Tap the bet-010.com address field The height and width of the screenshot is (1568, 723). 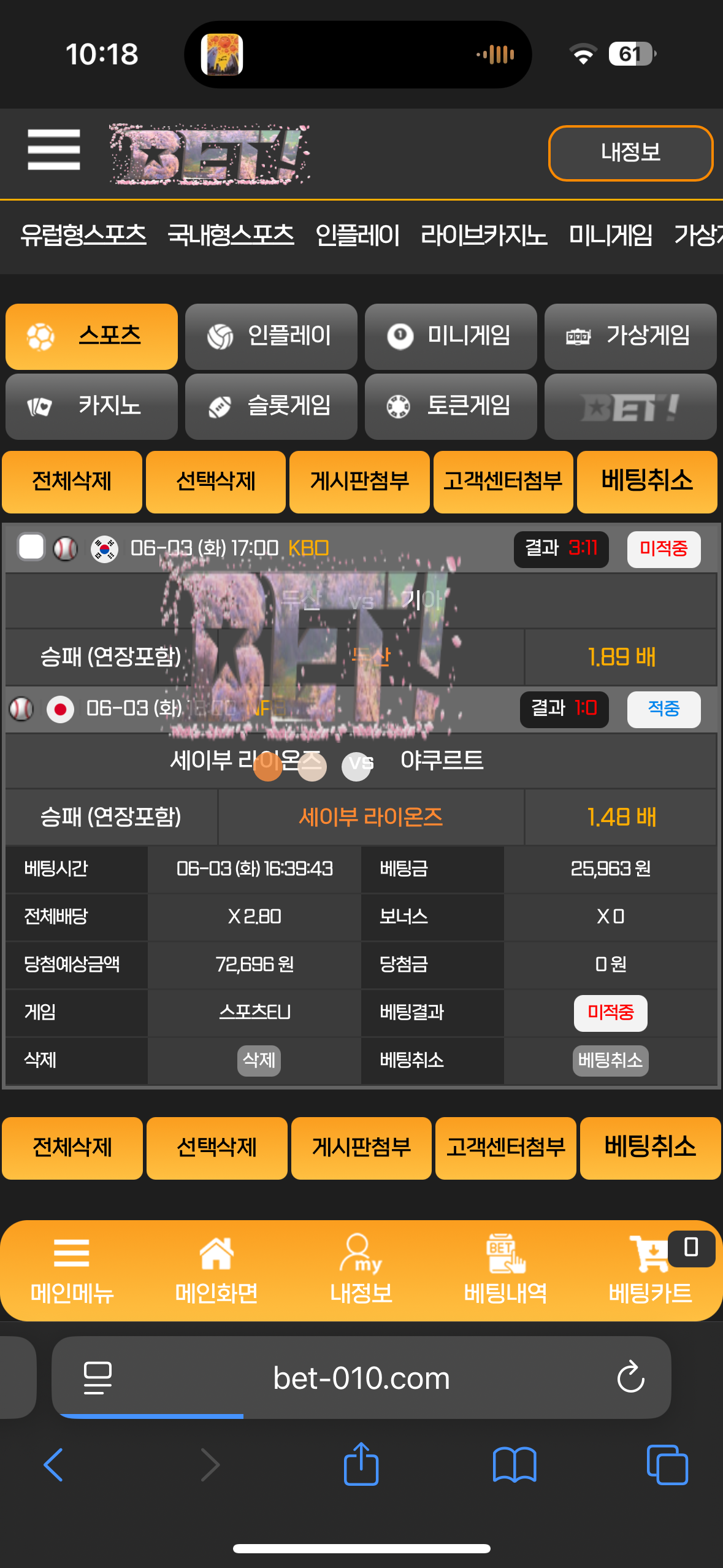click(x=361, y=1377)
